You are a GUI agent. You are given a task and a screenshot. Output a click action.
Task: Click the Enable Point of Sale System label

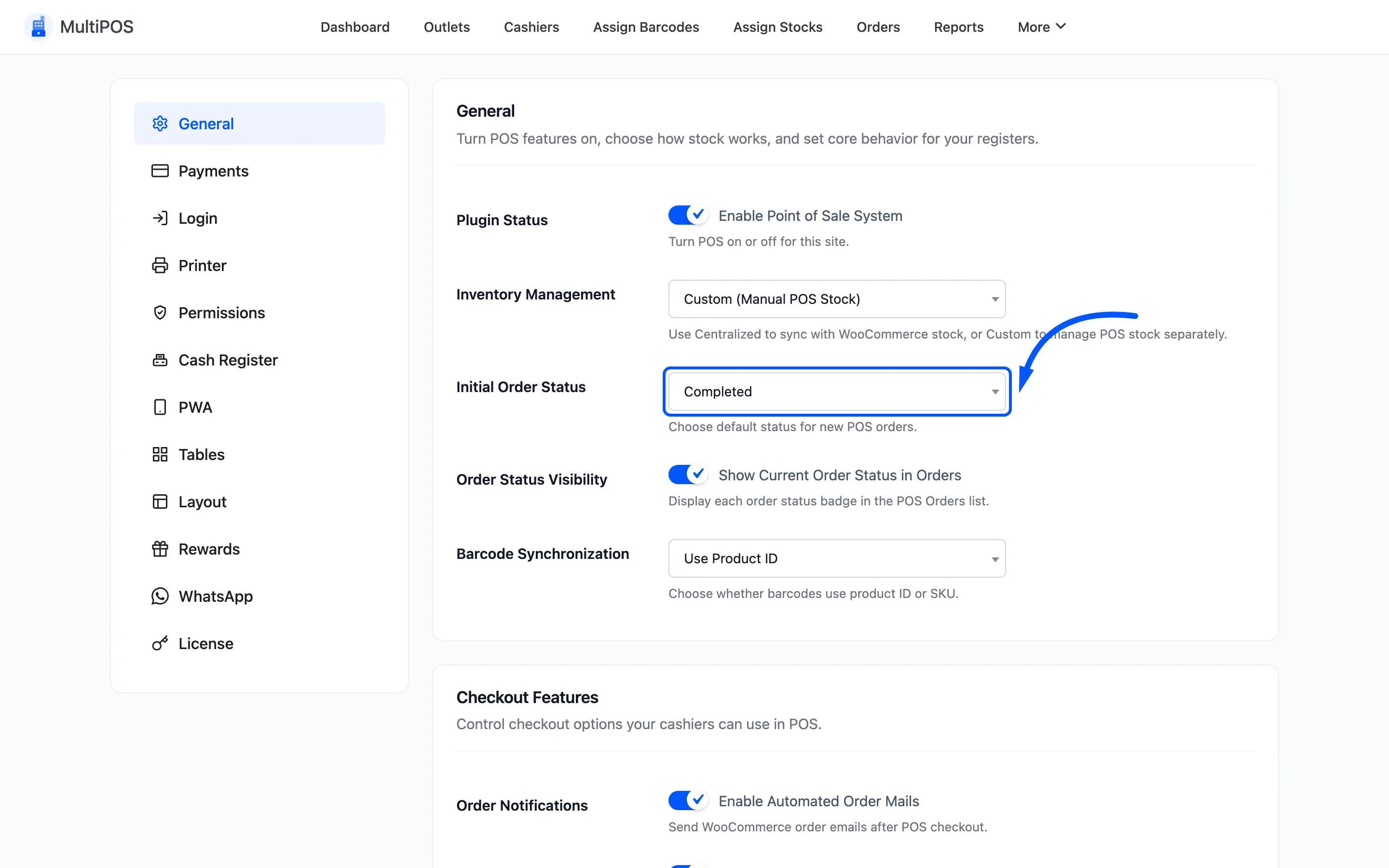point(810,215)
